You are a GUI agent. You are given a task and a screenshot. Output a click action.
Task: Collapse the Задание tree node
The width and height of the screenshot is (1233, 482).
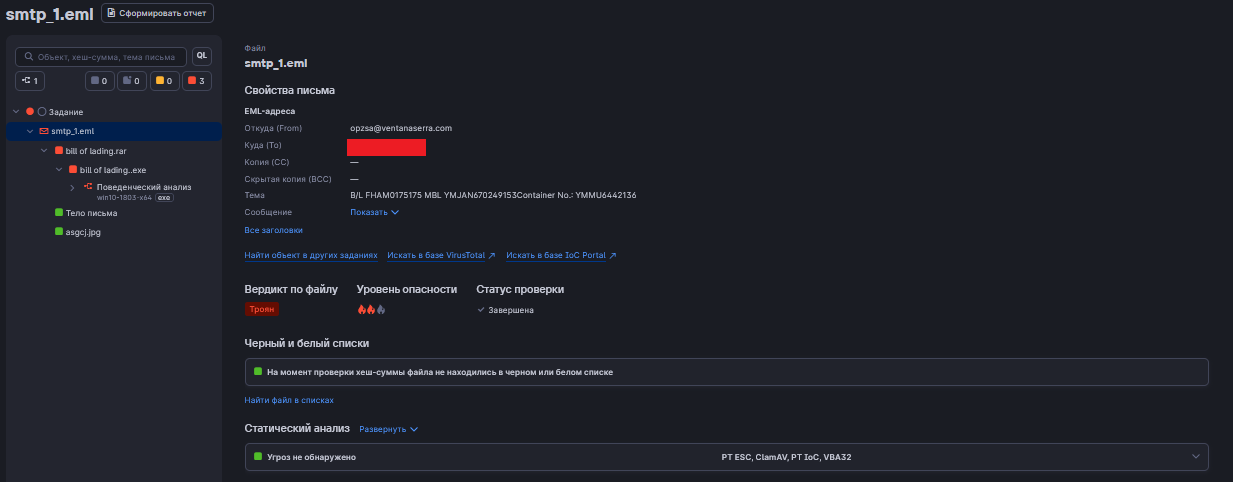(16, 112)
